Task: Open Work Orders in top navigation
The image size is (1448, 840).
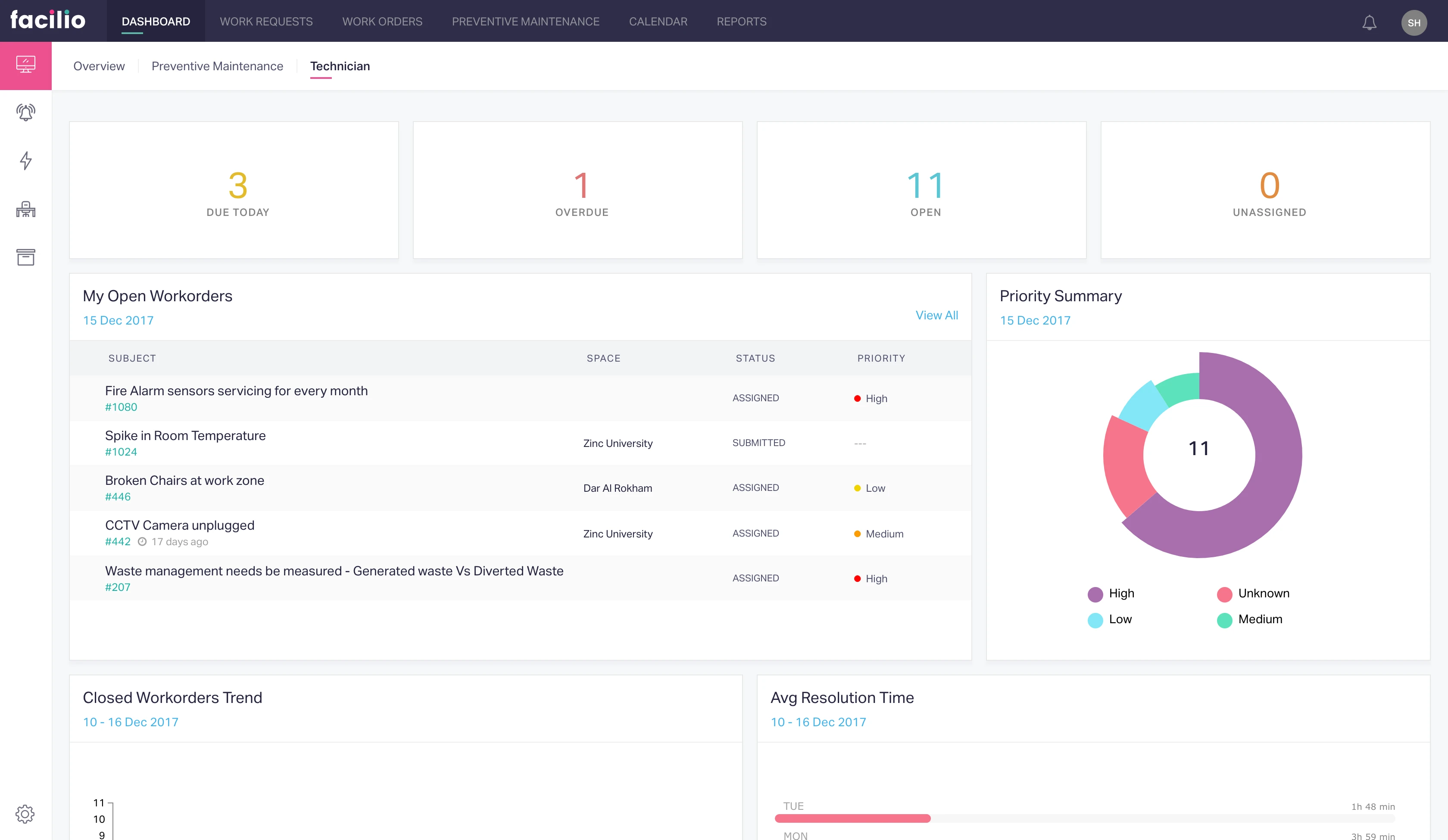Action: coord(382,22)
